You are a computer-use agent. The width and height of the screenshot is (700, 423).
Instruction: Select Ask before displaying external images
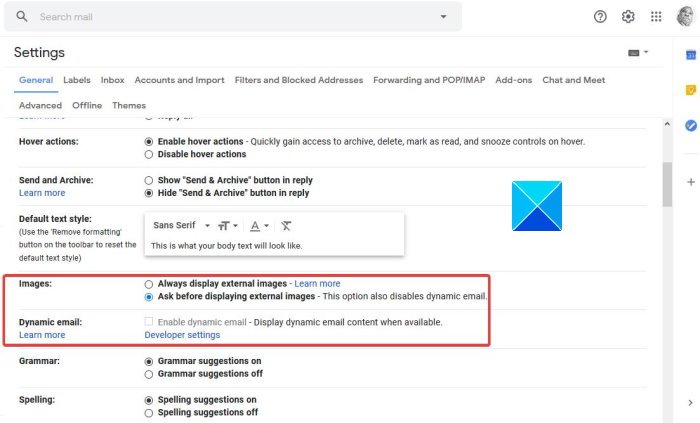pos(149,297)
